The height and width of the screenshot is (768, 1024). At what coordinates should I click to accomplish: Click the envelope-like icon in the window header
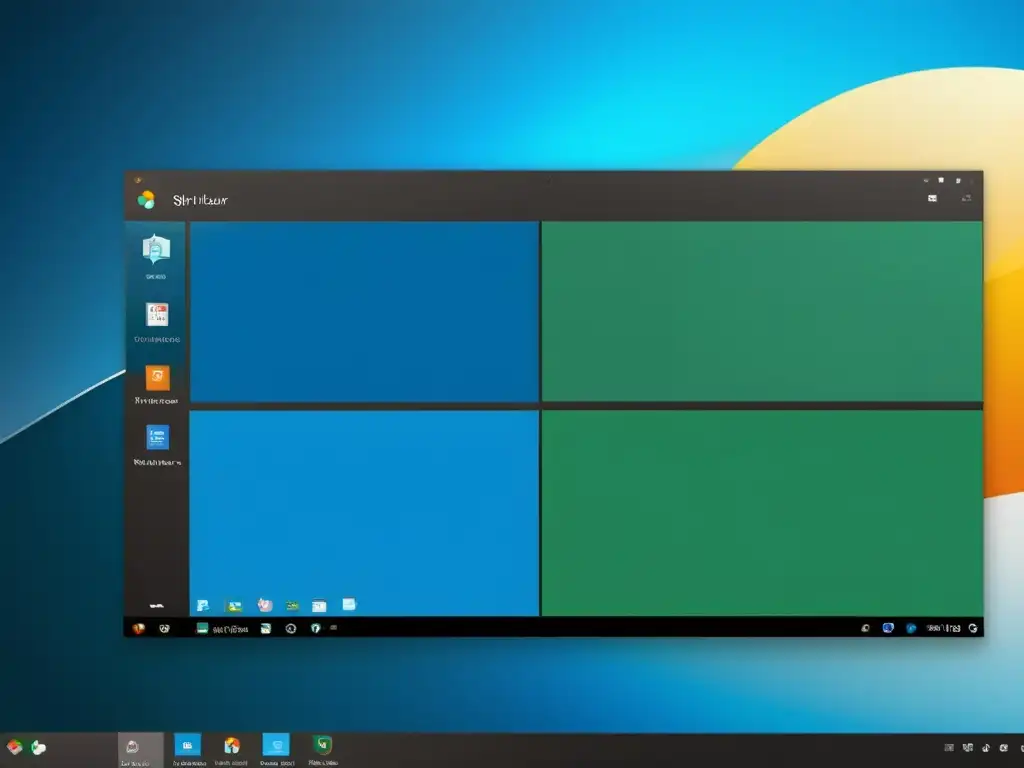933,198
